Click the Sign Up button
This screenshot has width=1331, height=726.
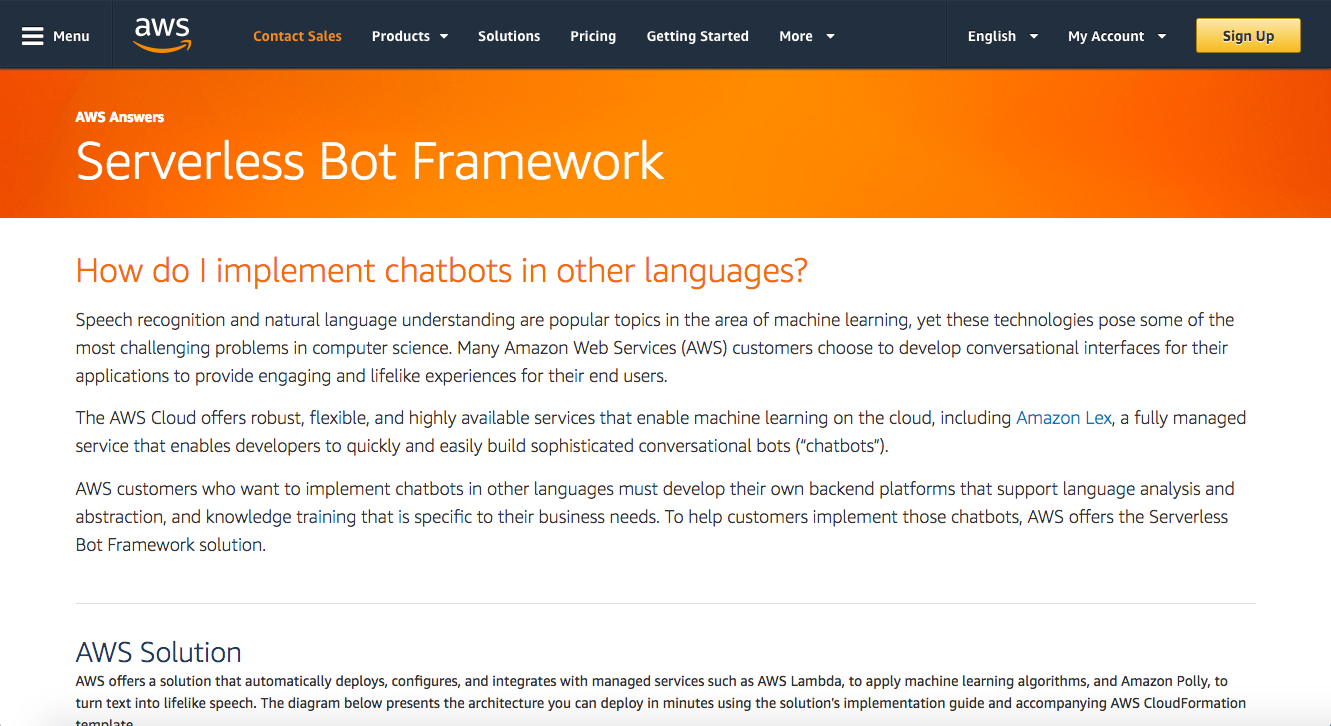(x=1248, y=36)
